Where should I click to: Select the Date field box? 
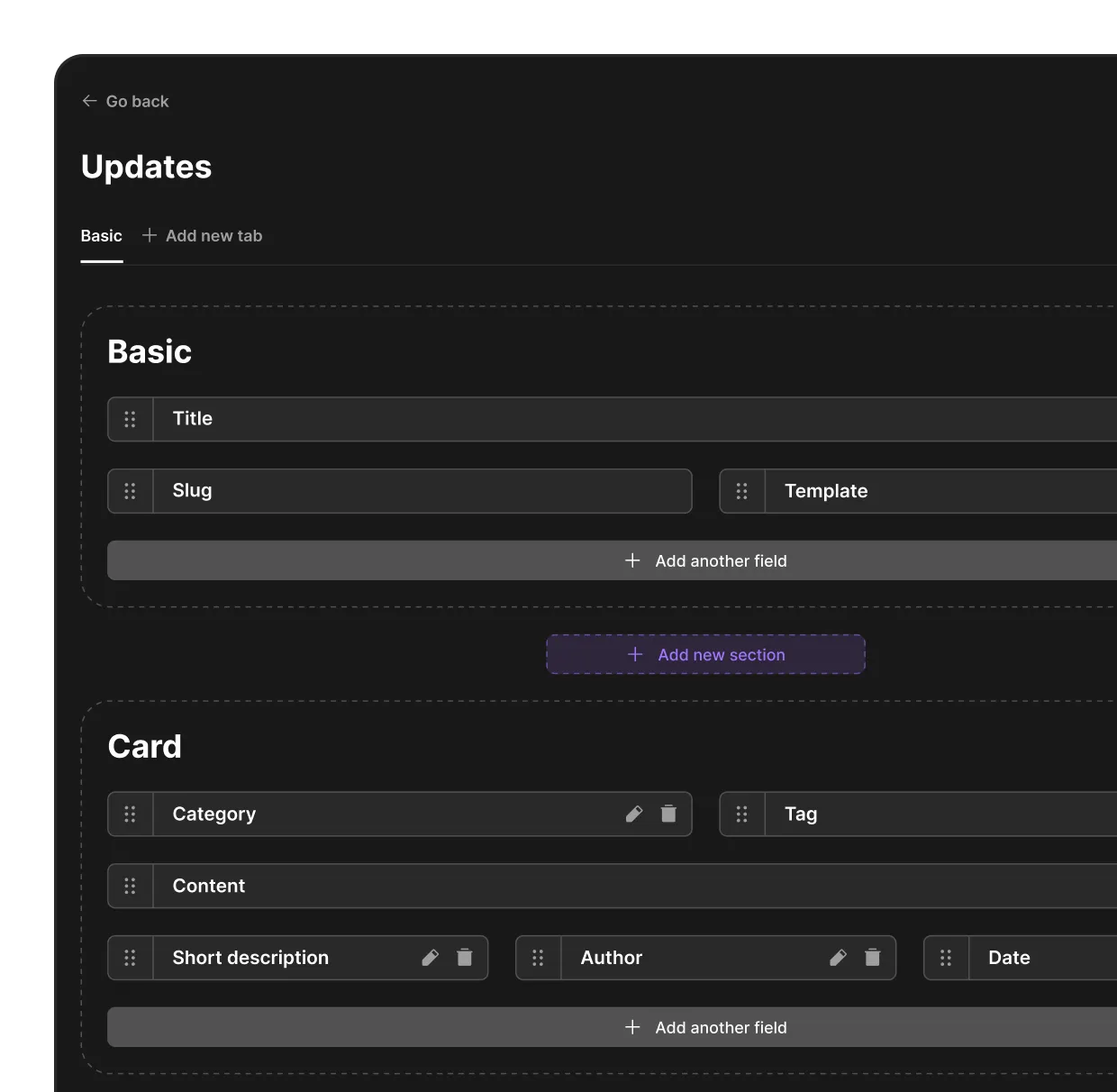[1021, 958]
